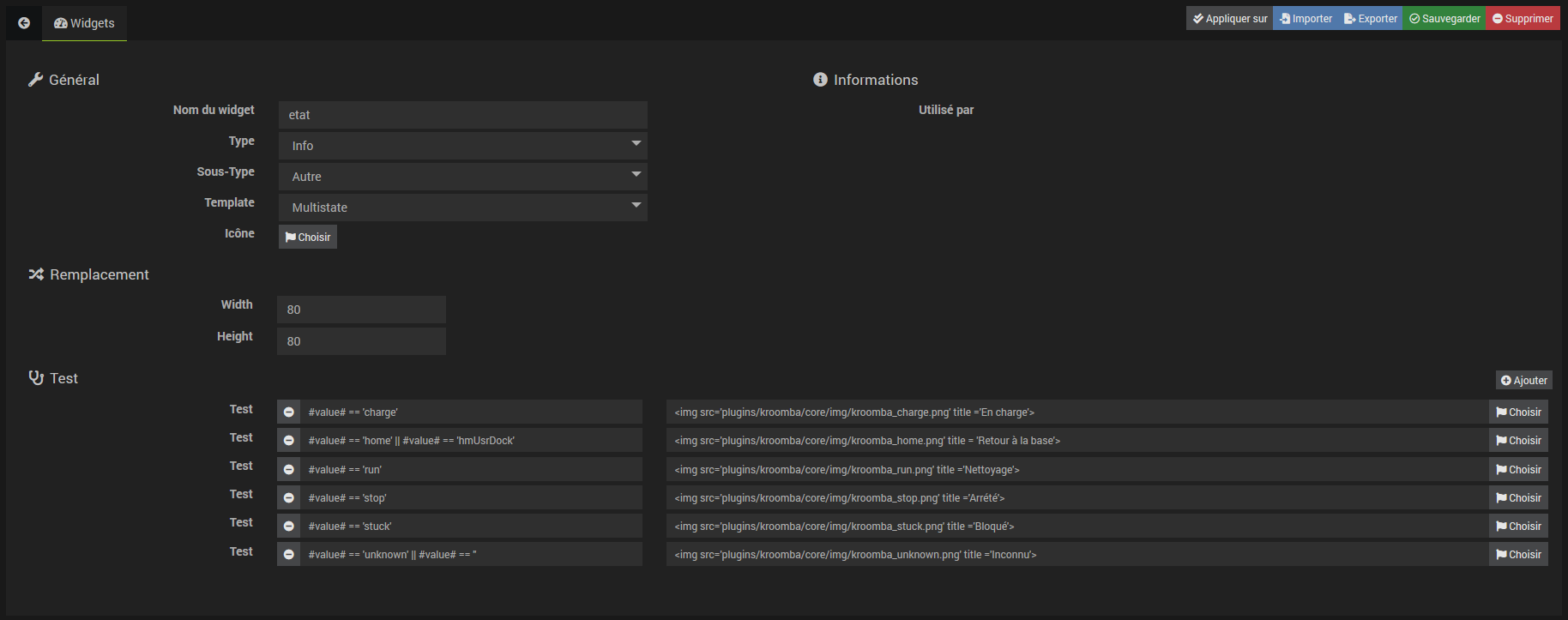
Task: Click the Test section heading
Action: 53,378
